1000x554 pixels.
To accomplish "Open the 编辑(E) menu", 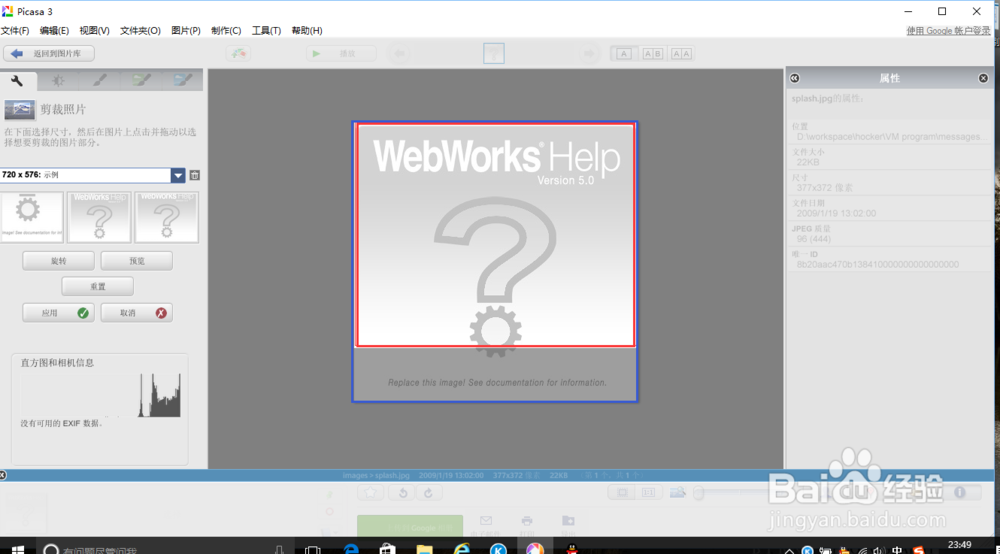I will (x=54, y=31).
